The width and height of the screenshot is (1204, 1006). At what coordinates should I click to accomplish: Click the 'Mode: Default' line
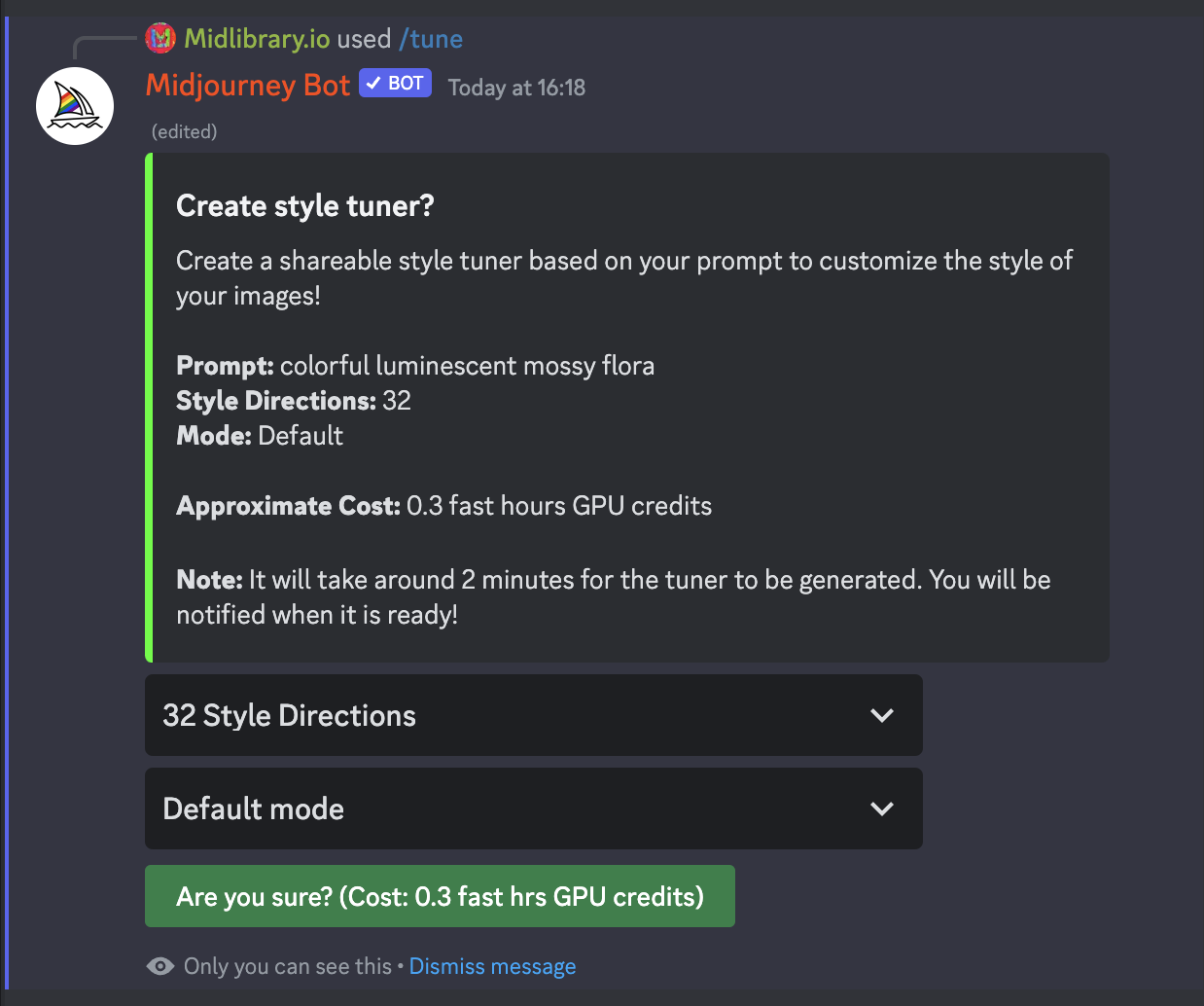(260, 436)
